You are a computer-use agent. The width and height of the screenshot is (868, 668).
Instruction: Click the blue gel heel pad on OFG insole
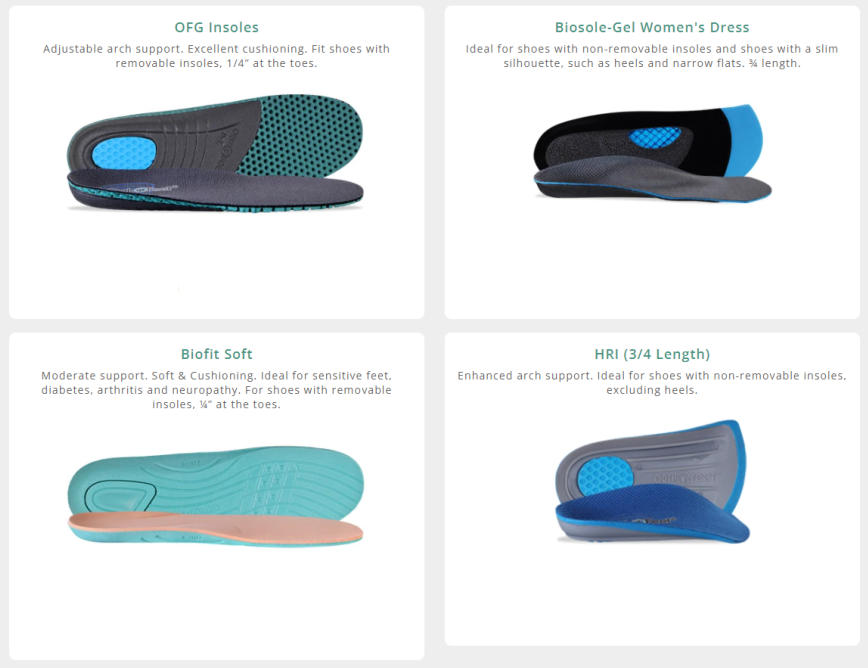pyautogui.click(x=123, y=153)
